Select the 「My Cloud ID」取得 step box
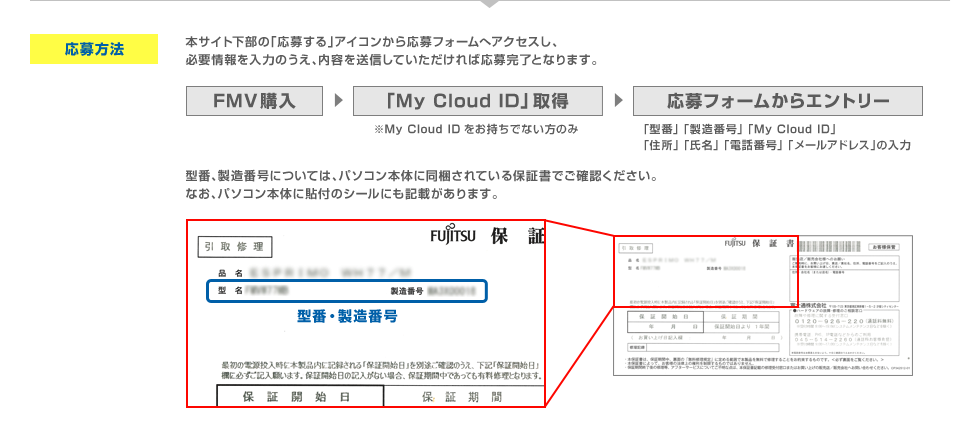The width and height of the screenshot is (980, 433). point(478,101)
